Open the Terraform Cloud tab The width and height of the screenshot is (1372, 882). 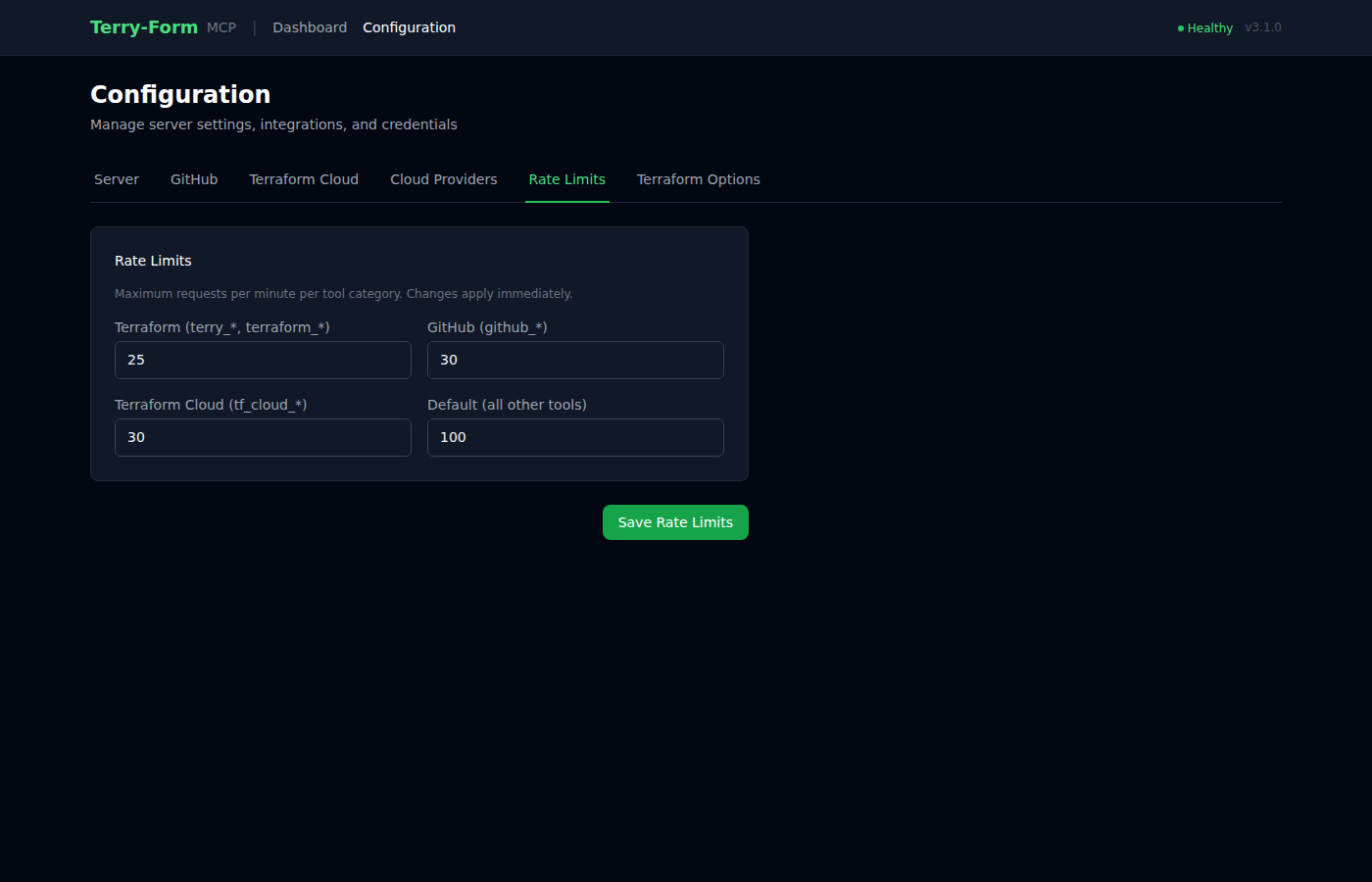tap(304, 179)
